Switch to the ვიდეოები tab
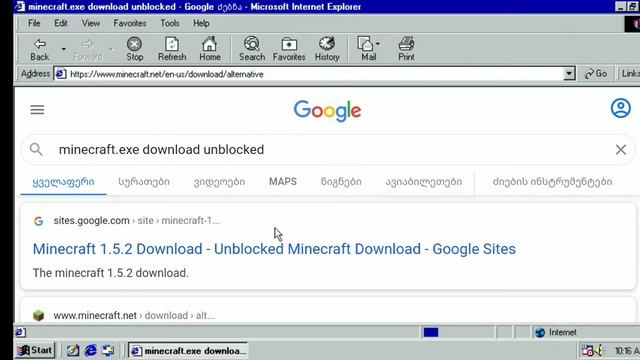Image resolution: width=640 pixels, height=360 pixels. click(219, 182)
